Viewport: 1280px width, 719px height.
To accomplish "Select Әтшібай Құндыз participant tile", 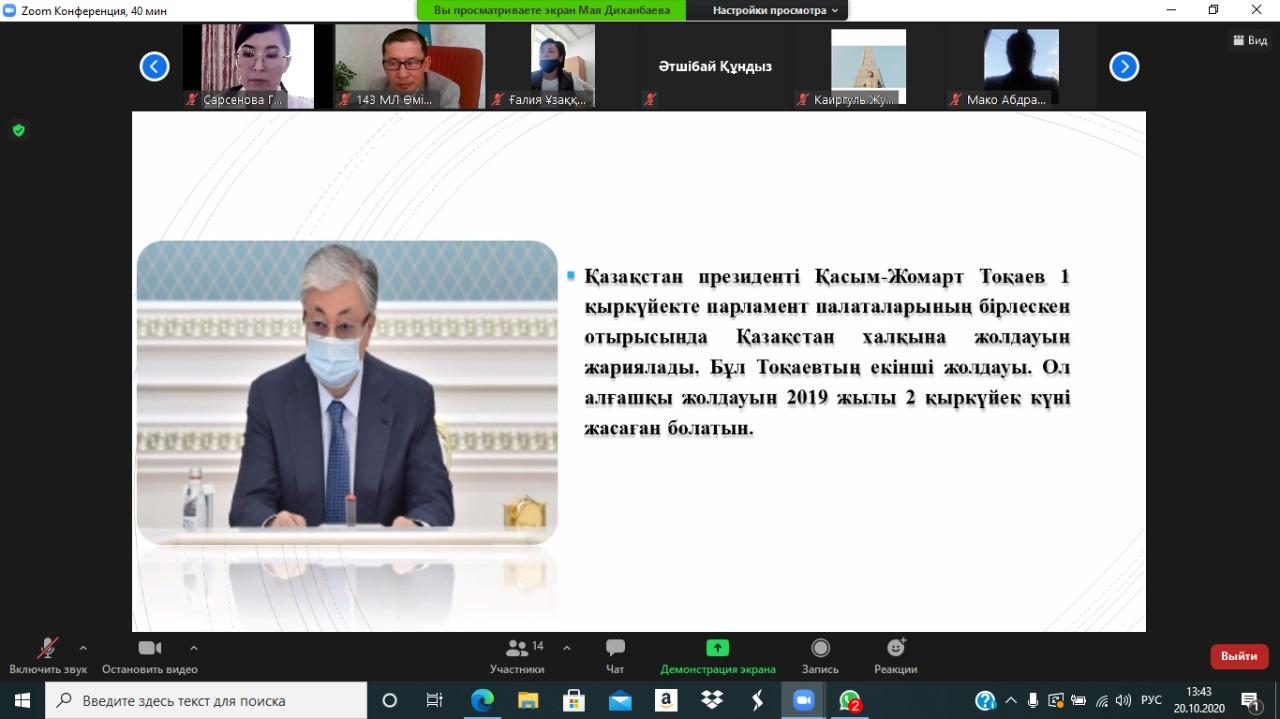I will (x=715, y=67).
